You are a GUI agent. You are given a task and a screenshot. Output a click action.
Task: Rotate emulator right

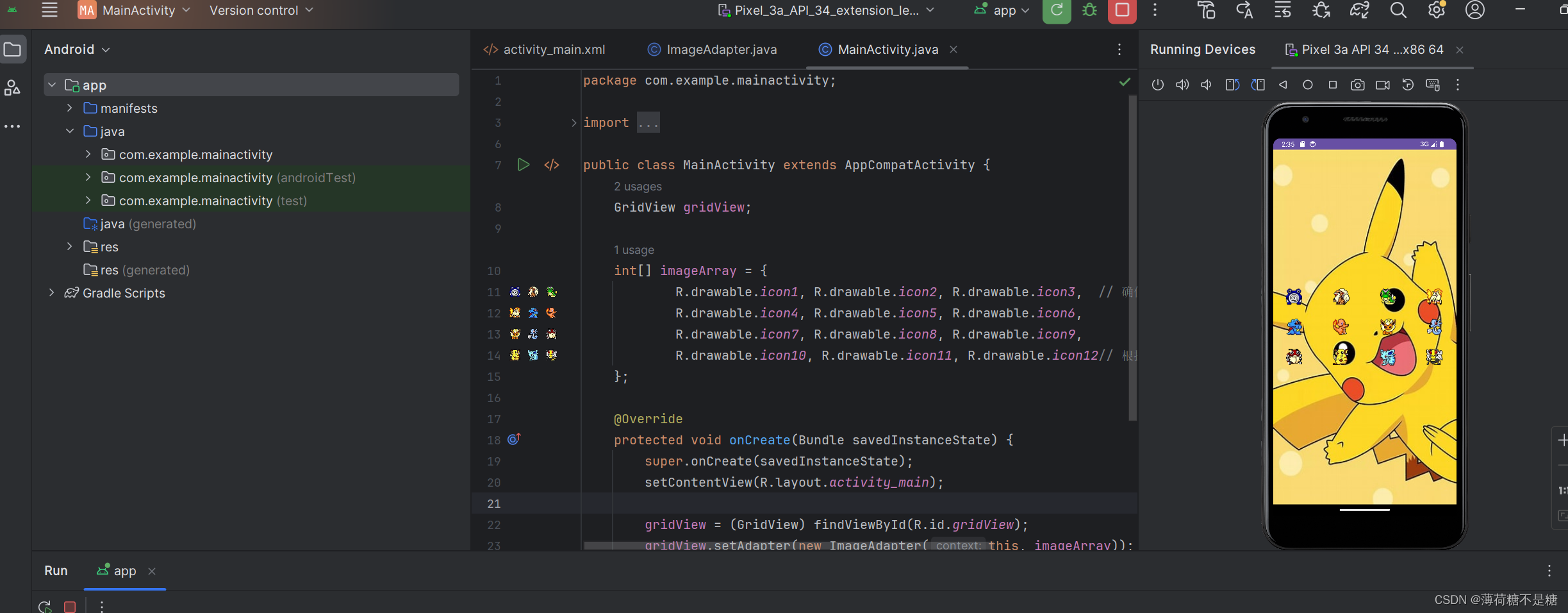(1258, 85)
